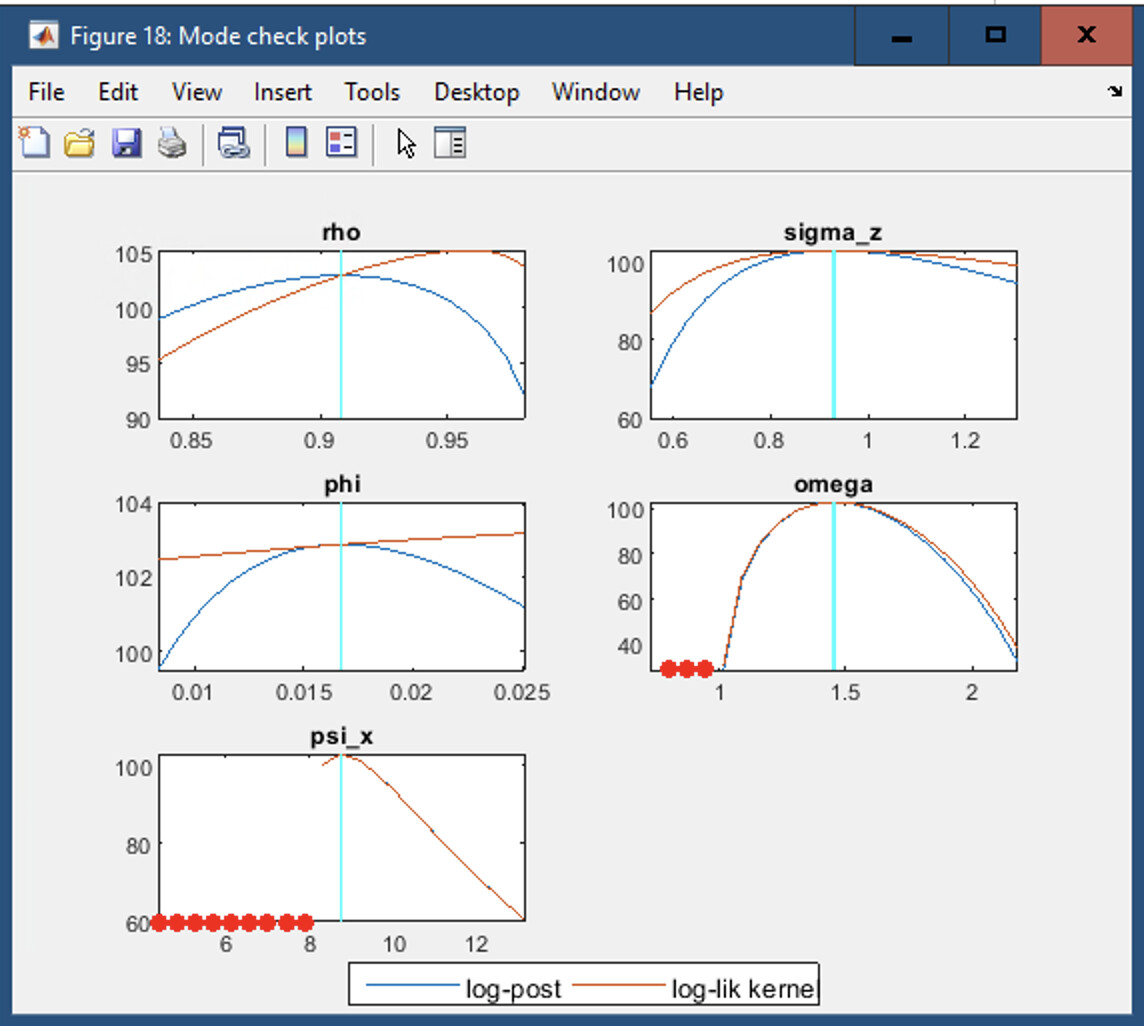
Task: Dock the figure using the corner arrow
Action: click(x=1114, y=91)
